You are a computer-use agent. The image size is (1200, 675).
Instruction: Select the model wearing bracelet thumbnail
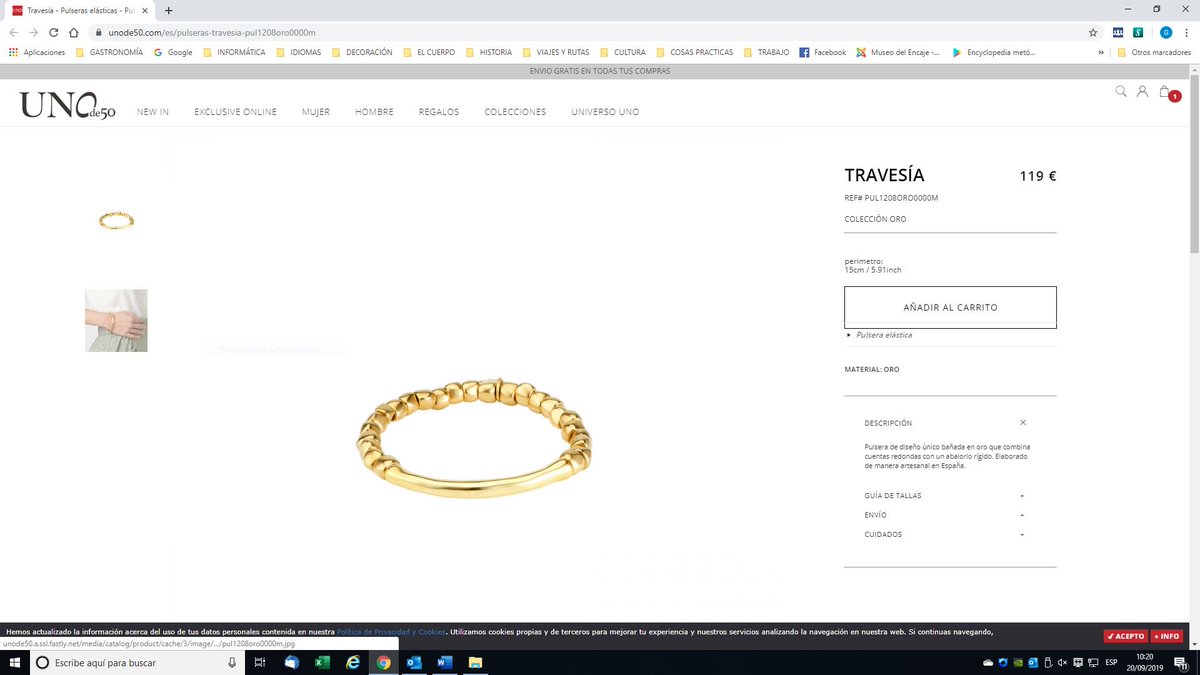(116, 320)
